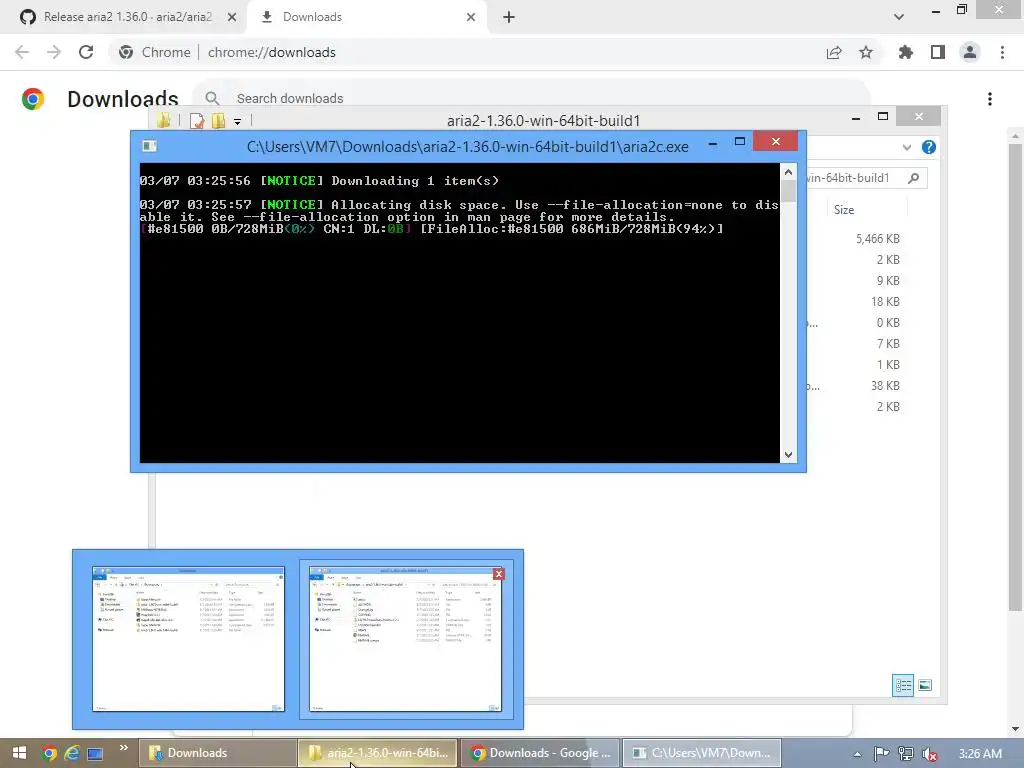Show hidden system tray icons arrow
This screenshot has height=768, width=1024.
(x=857, y=754)
